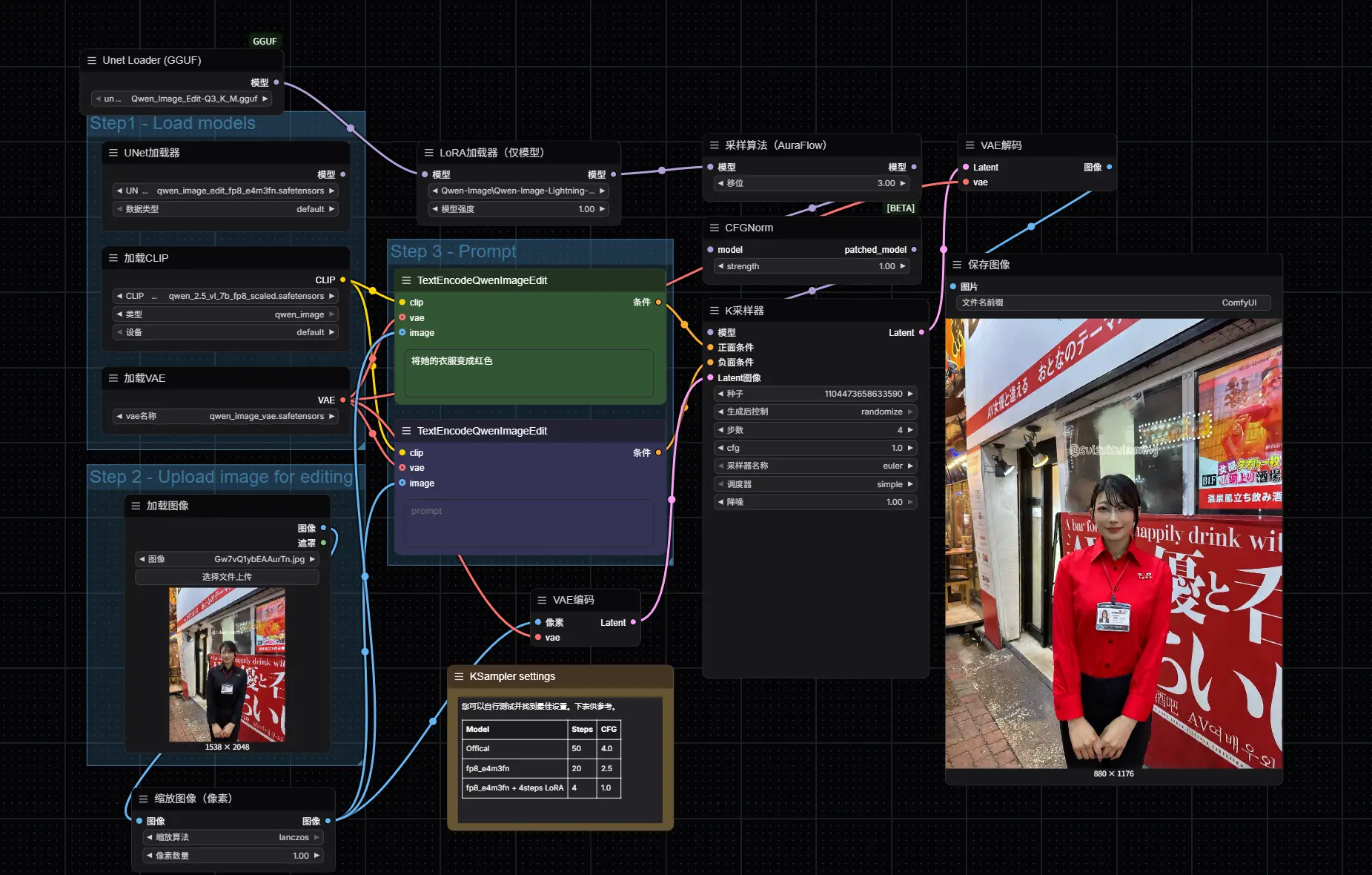The width and height of the screenshot is (1372, 875).
Task: Click the K采样器 node header icon
Action: point(715,311)
